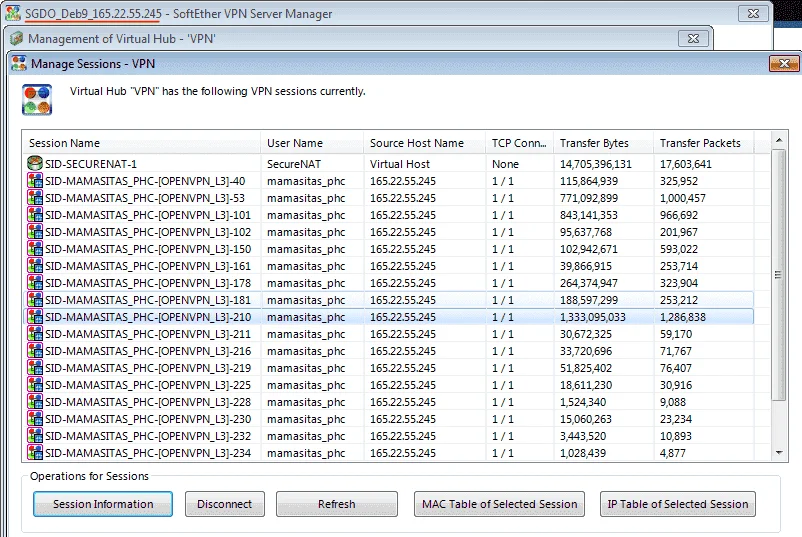Sort by Source Host Name column header
The height and width of the screenshot is (537, 802).
[x=425, y=143]
